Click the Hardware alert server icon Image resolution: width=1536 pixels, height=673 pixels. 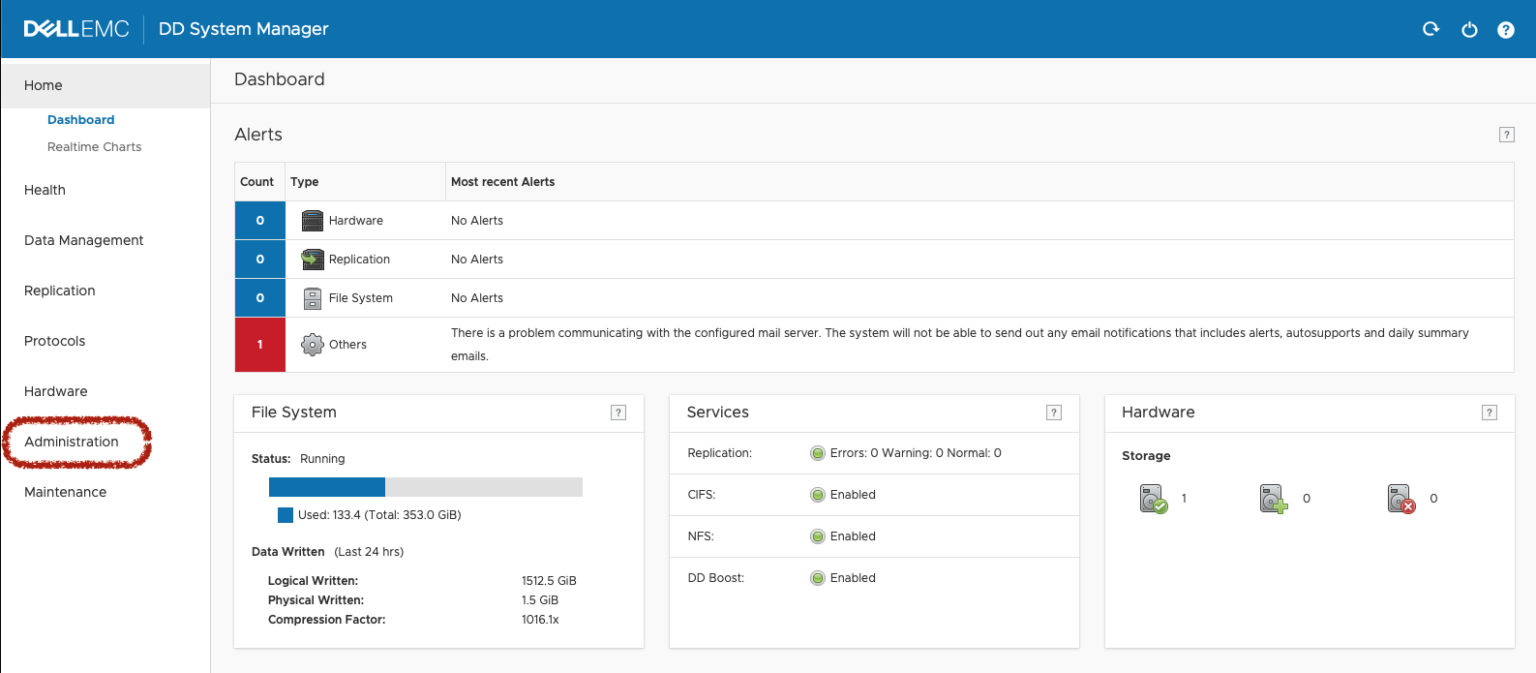coord(312,220)
